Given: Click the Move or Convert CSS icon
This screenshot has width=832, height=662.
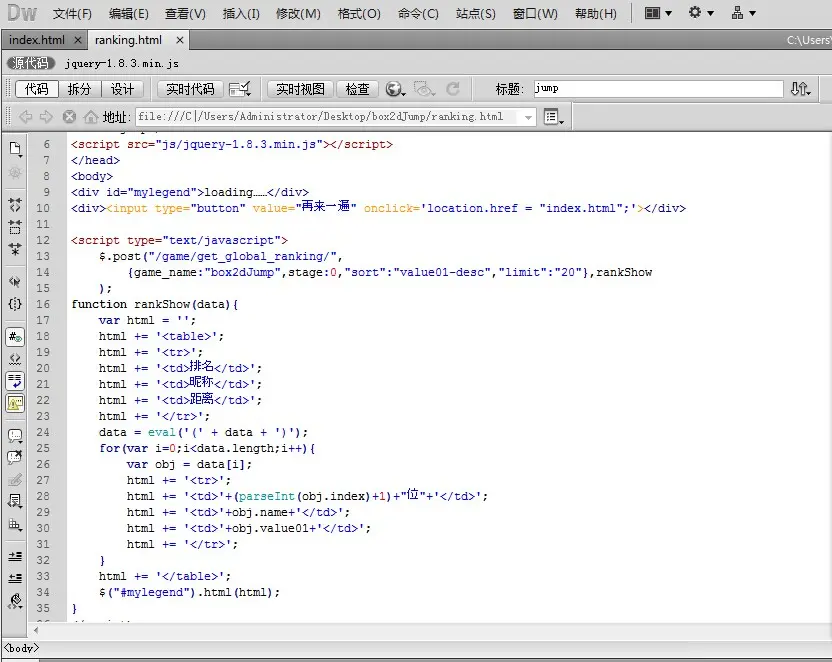Looking at the screenshot, I should pos(15,525).
